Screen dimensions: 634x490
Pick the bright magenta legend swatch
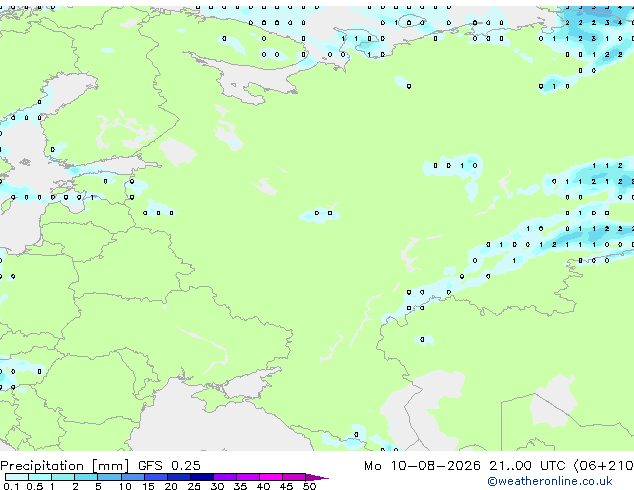(x=271, y=477)
